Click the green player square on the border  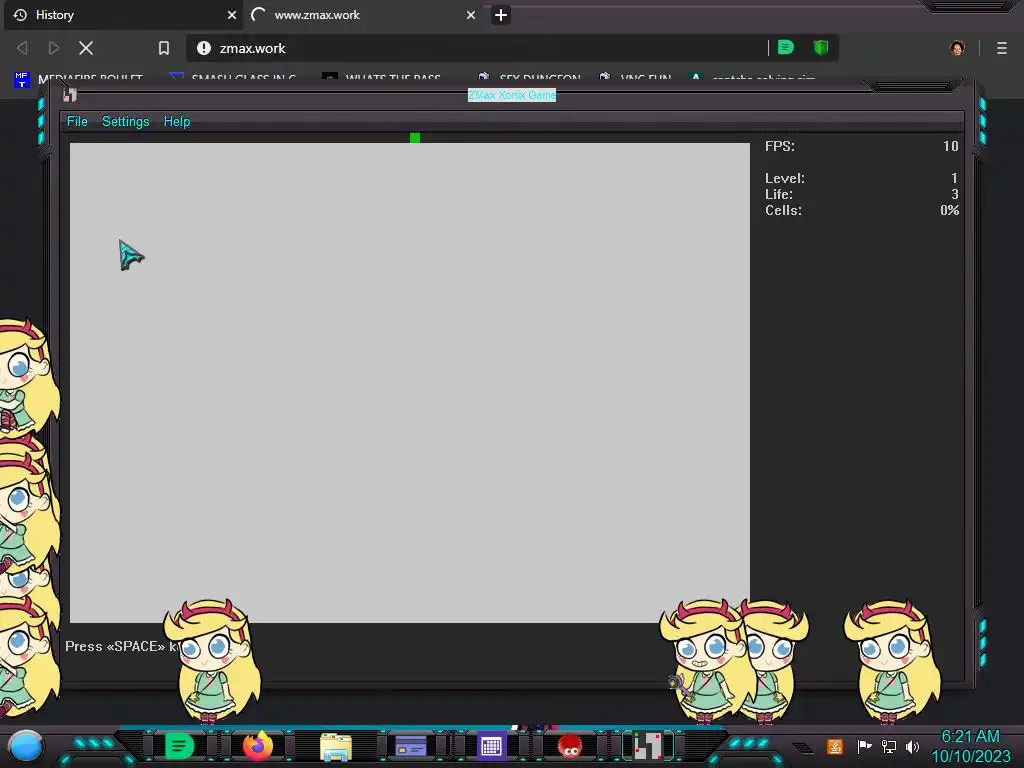coord(415,138)
